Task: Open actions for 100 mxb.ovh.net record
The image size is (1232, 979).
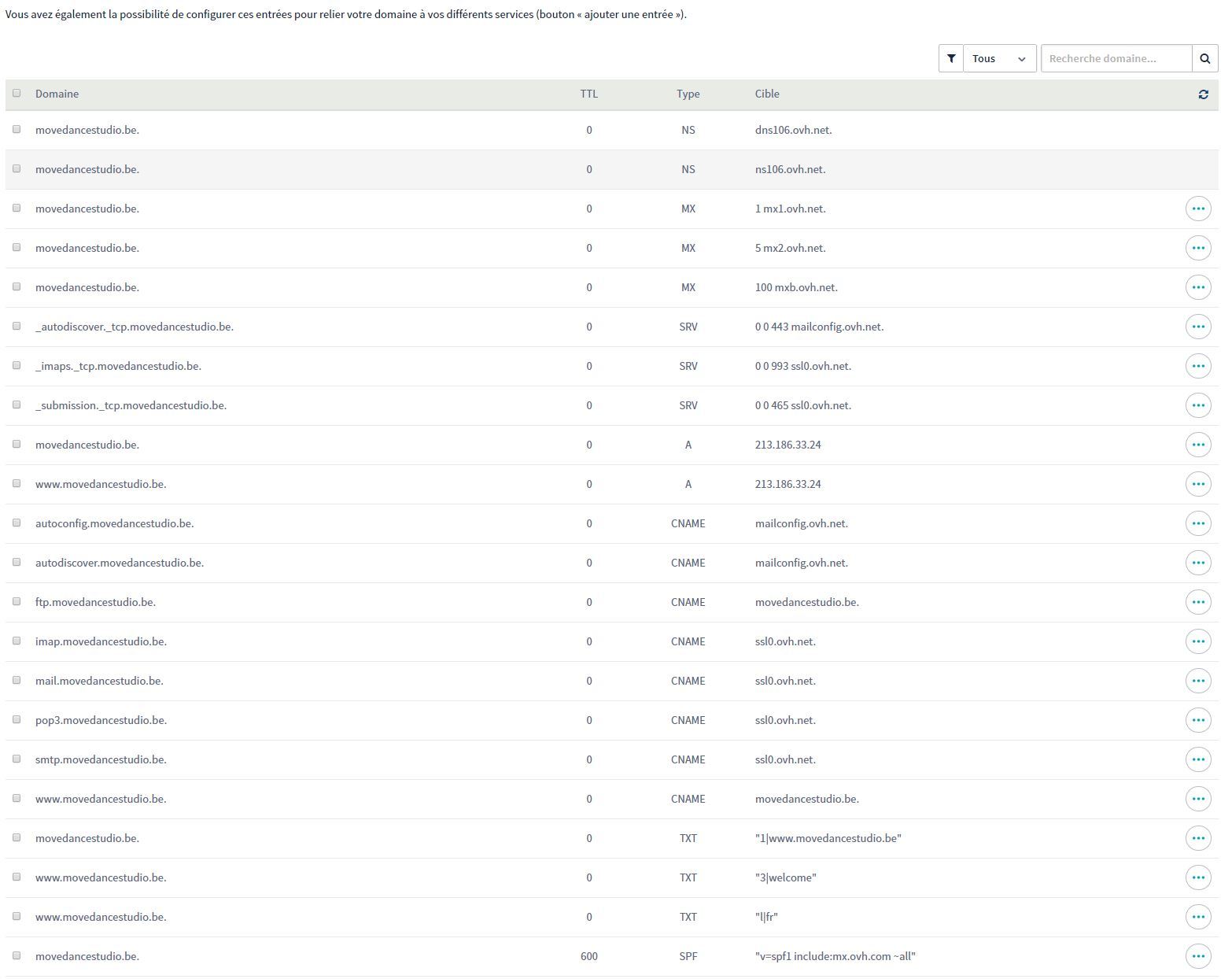Action: point(1197,287)
